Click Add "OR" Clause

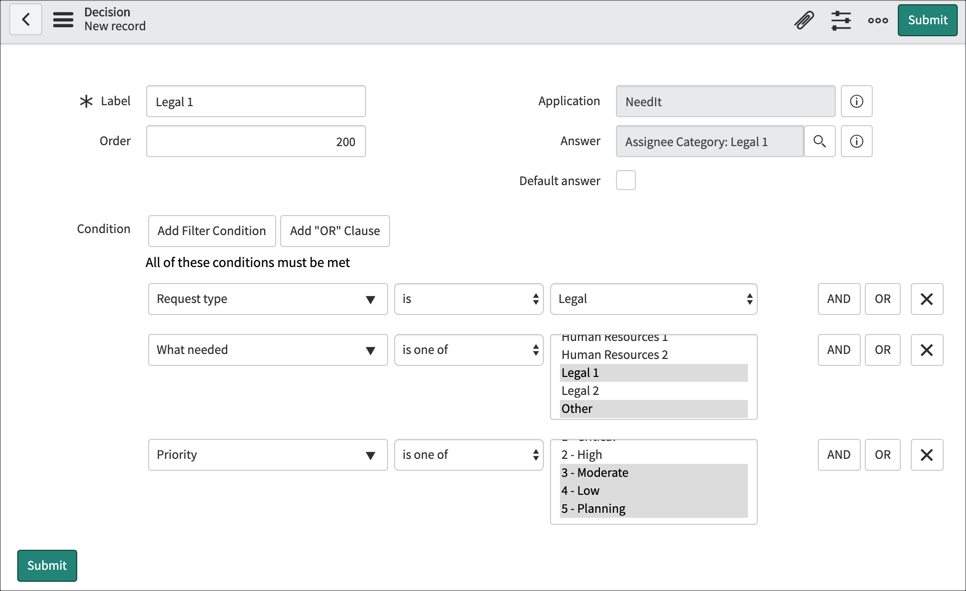pyautogui.click(x=334, y=230)
